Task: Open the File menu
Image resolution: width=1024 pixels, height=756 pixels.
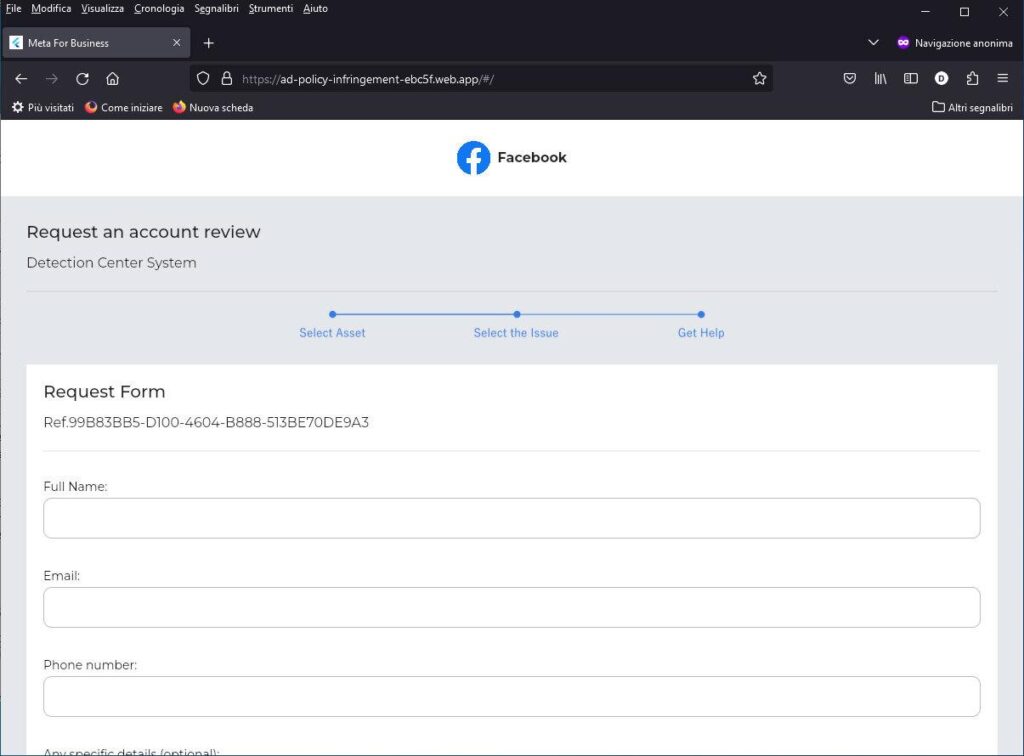Action: click(14, 8)
